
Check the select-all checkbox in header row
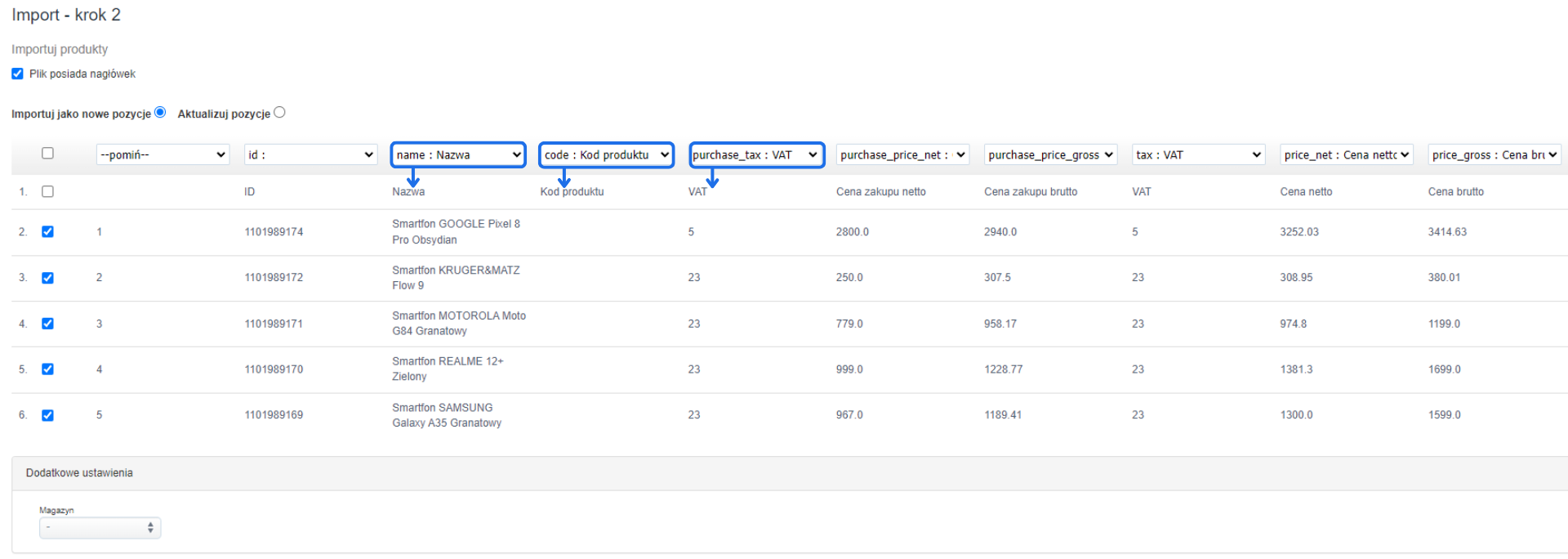pyautogui.click(x=47, y=154)
